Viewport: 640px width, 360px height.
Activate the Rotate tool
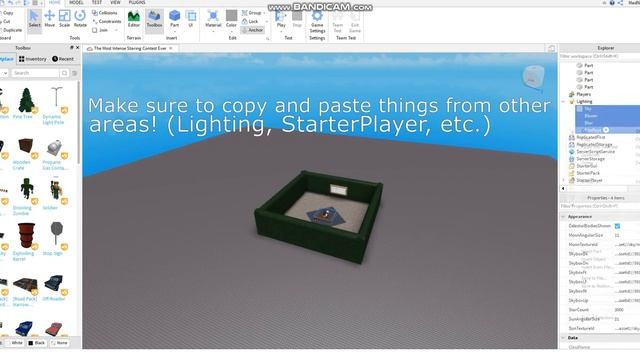click(x=80, y=19)
